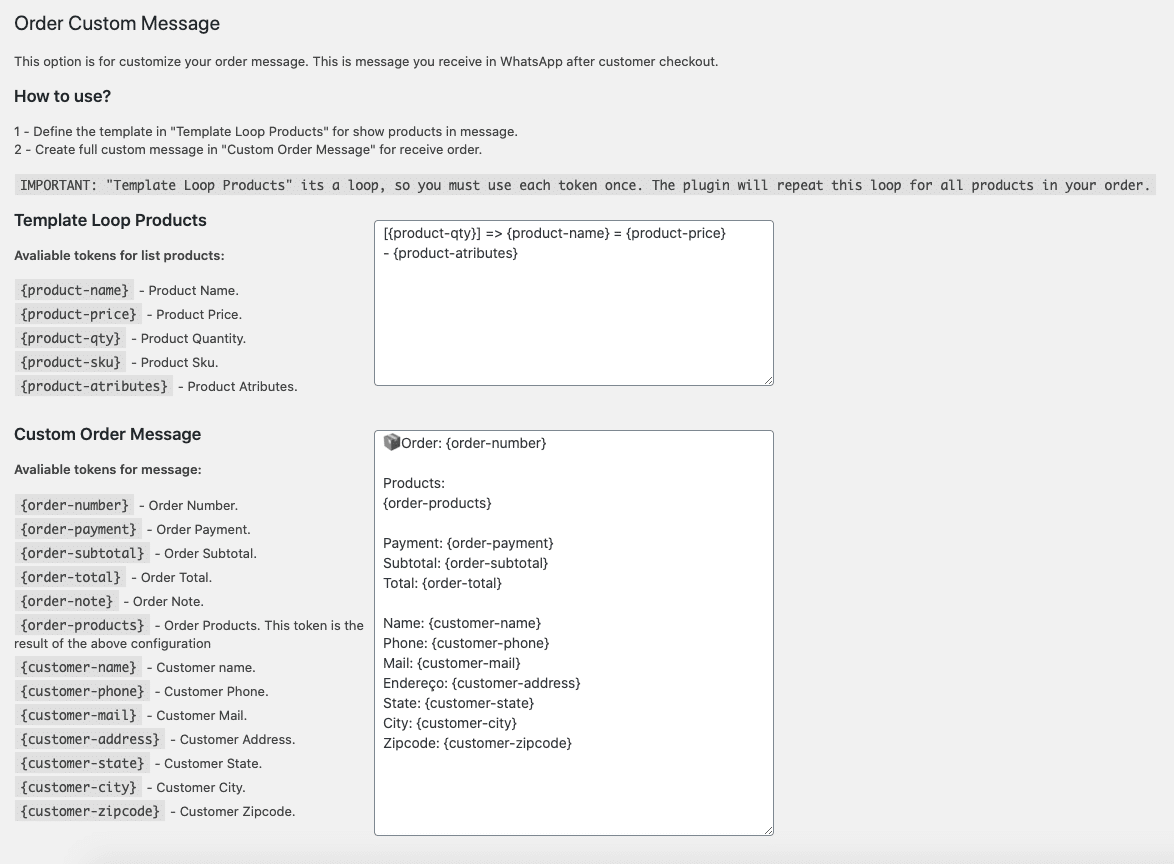Select the {customer-mail} token in the list

coord(78,715)
